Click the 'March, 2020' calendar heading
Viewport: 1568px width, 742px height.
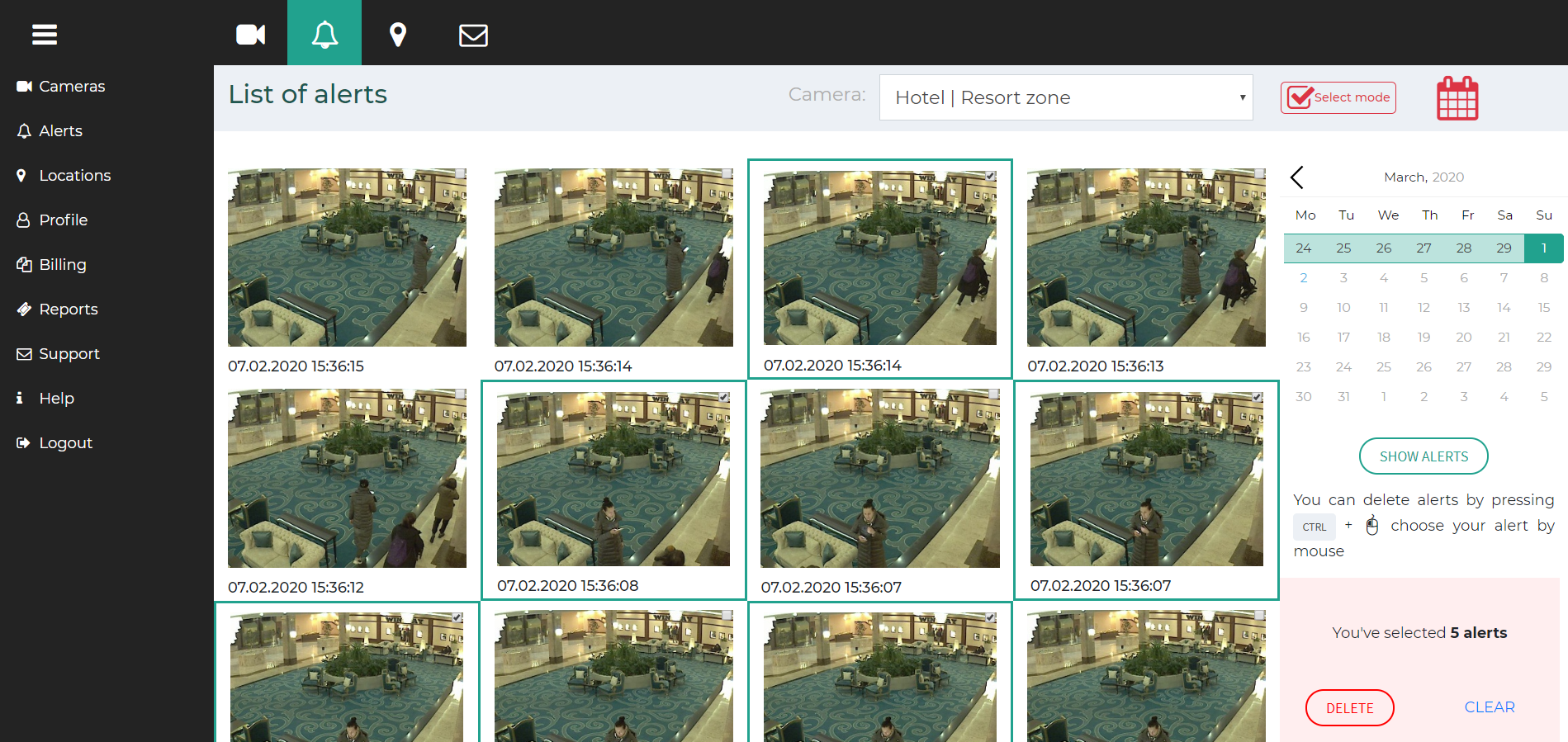point(1424,177)
